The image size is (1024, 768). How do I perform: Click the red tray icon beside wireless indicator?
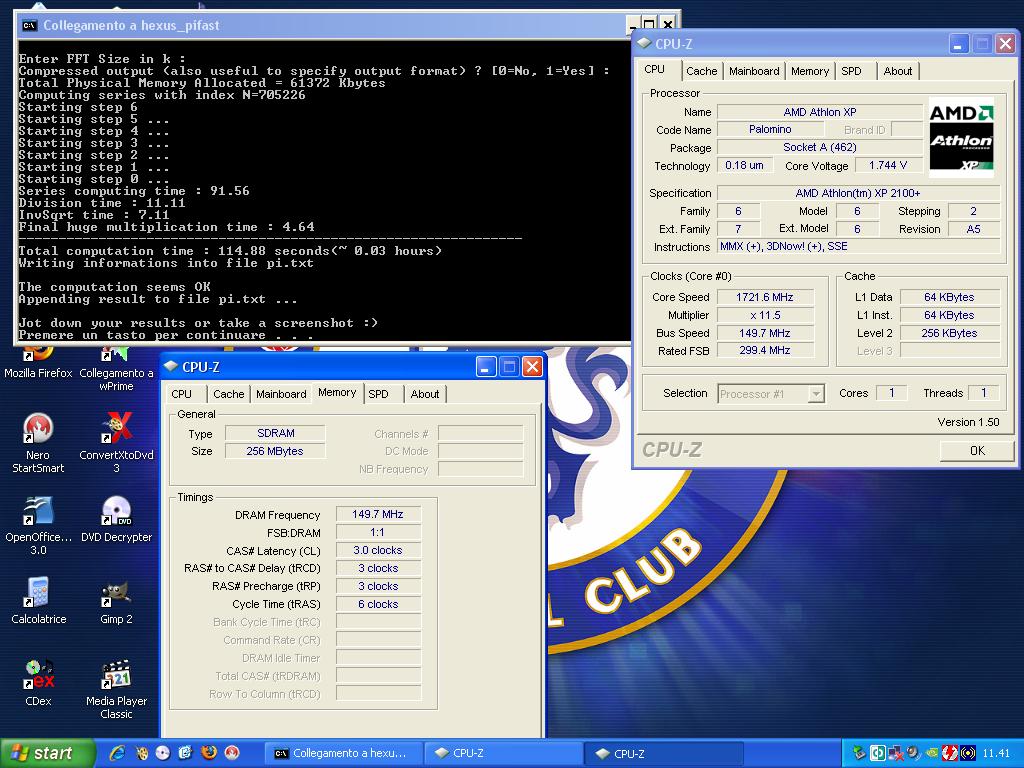click(950, 753)
